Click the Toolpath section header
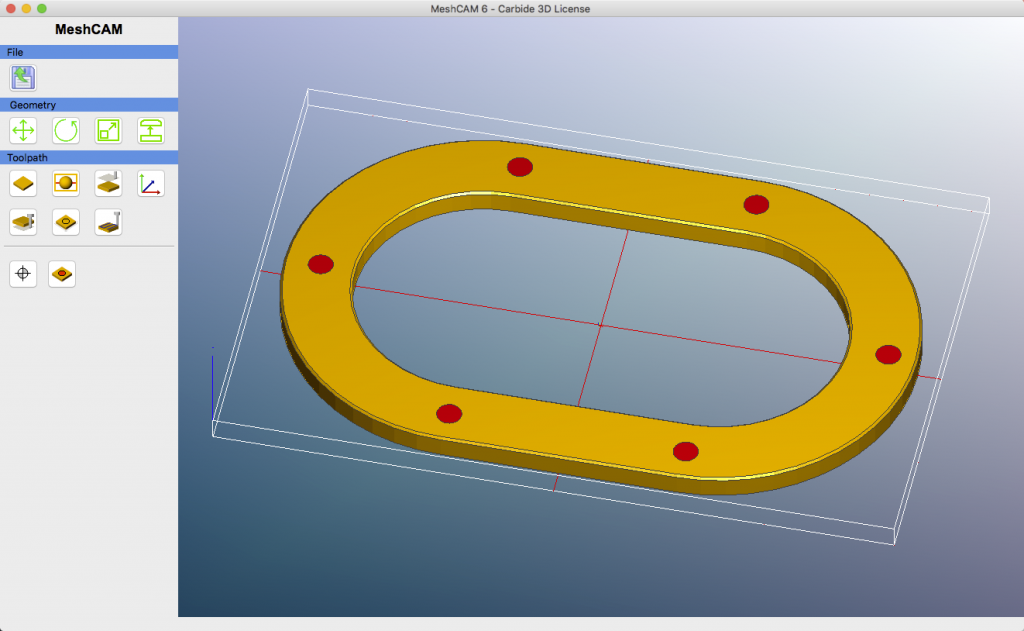1024x631 pixels. 89,157
